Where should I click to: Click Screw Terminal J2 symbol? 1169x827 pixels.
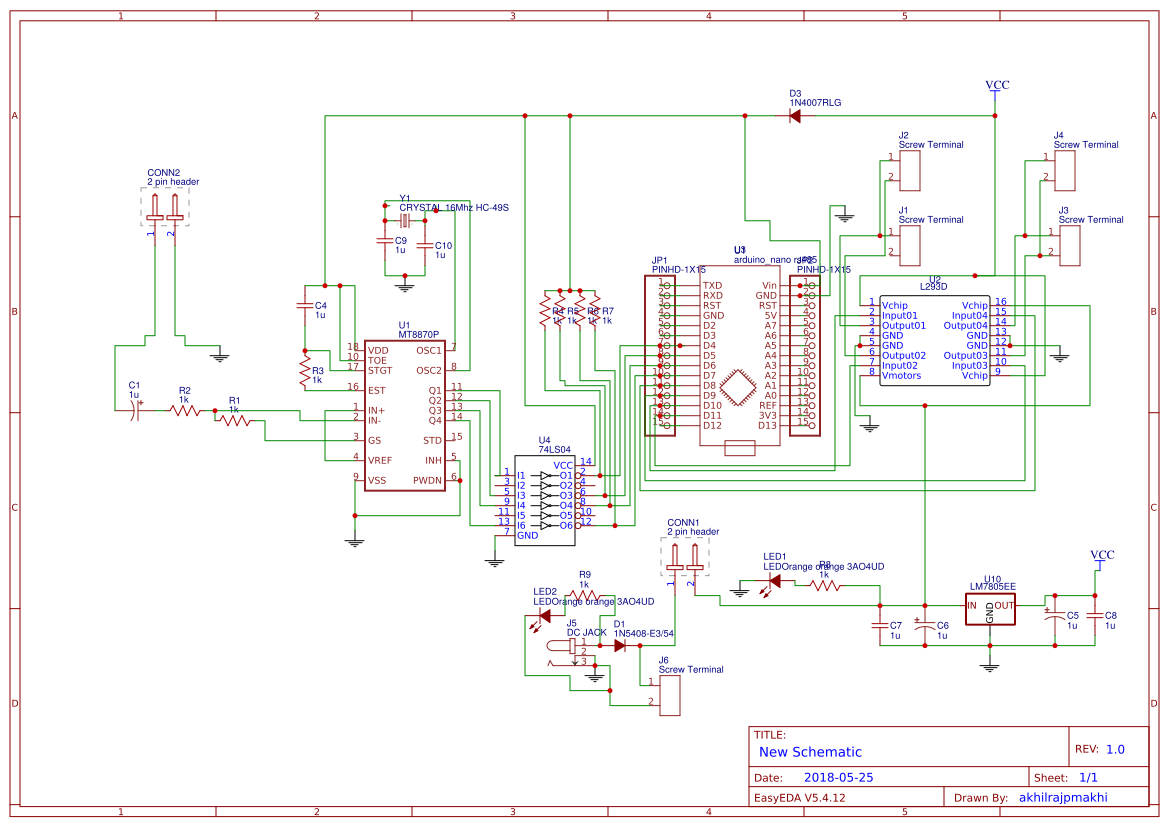(910, 170)
